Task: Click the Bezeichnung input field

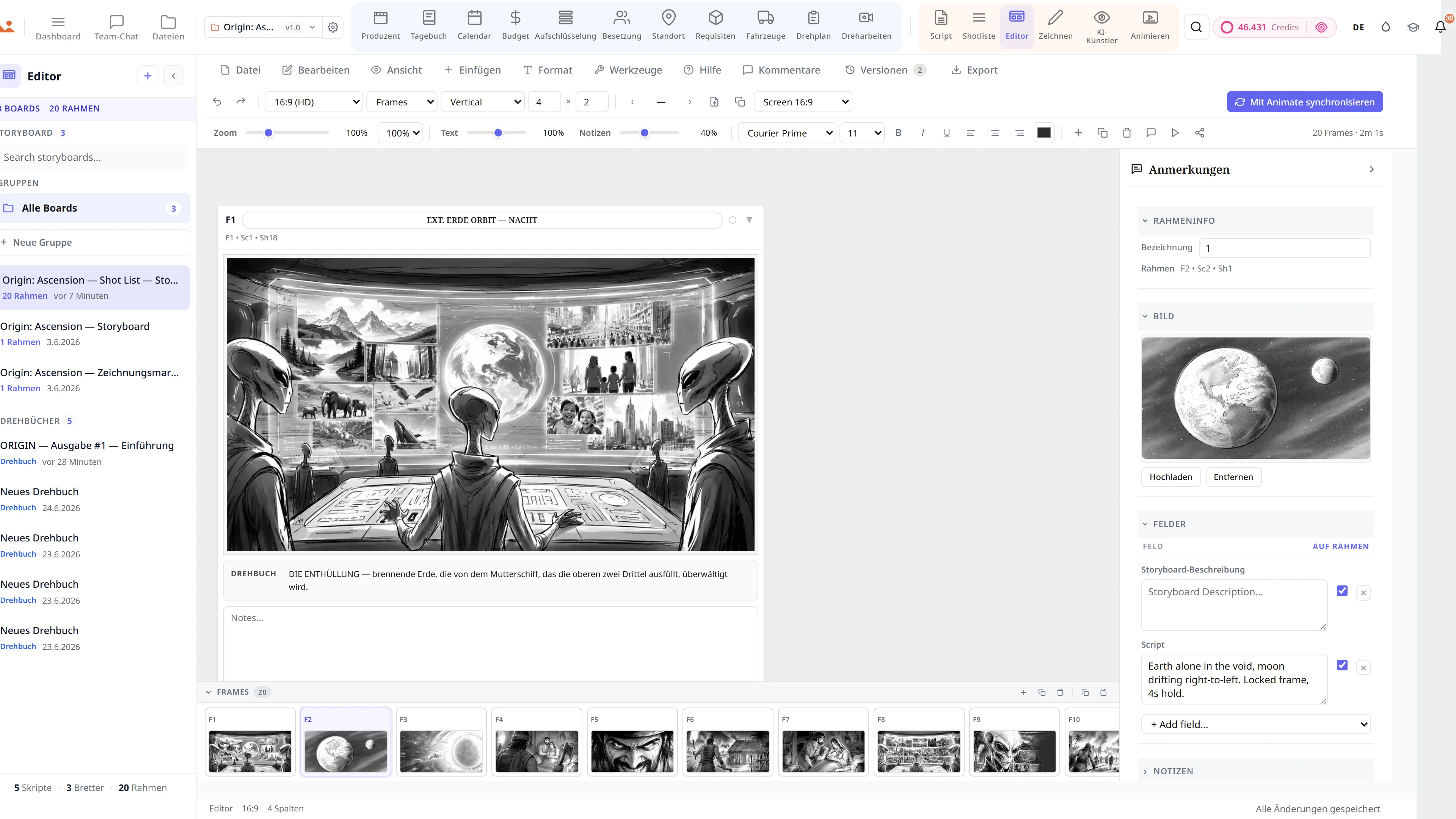Action: click(x=1284, y=248)
